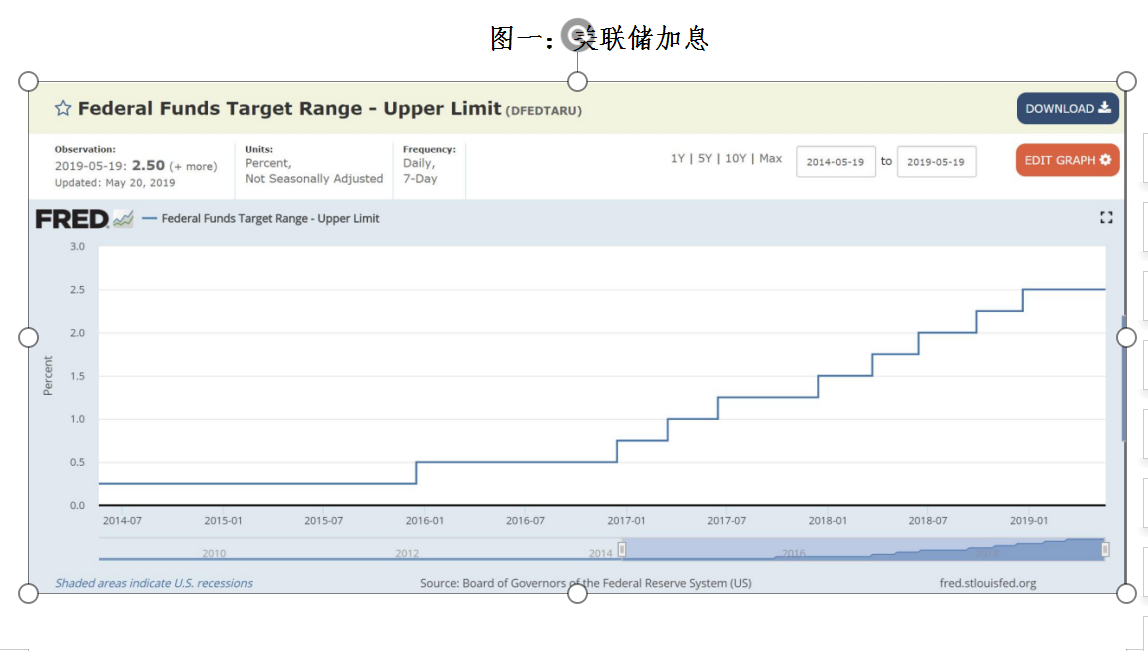Select the 10Y time range
The height and width of the screenshot is (651, 1148).
(x=735, y=159)
